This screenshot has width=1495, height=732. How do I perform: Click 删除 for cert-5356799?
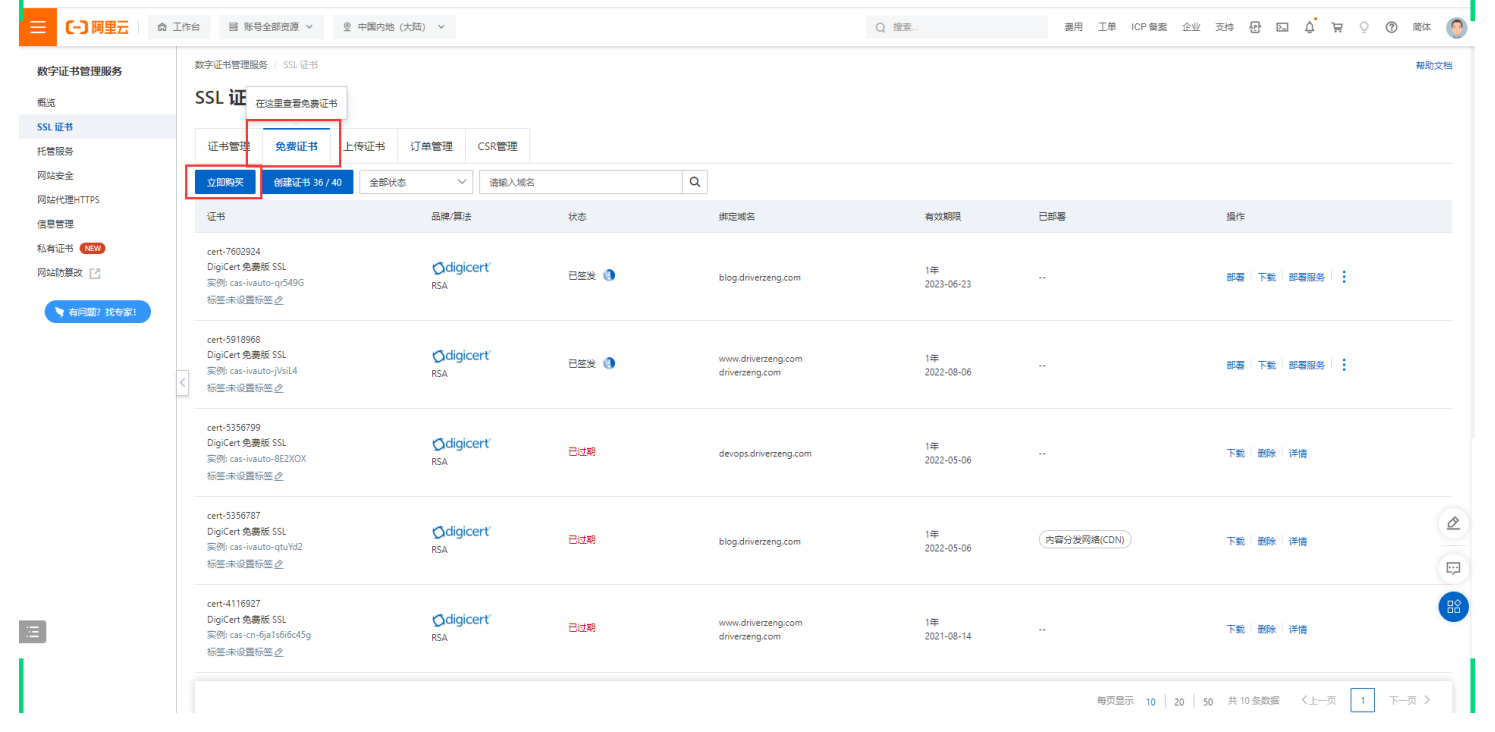point(1267,453)
